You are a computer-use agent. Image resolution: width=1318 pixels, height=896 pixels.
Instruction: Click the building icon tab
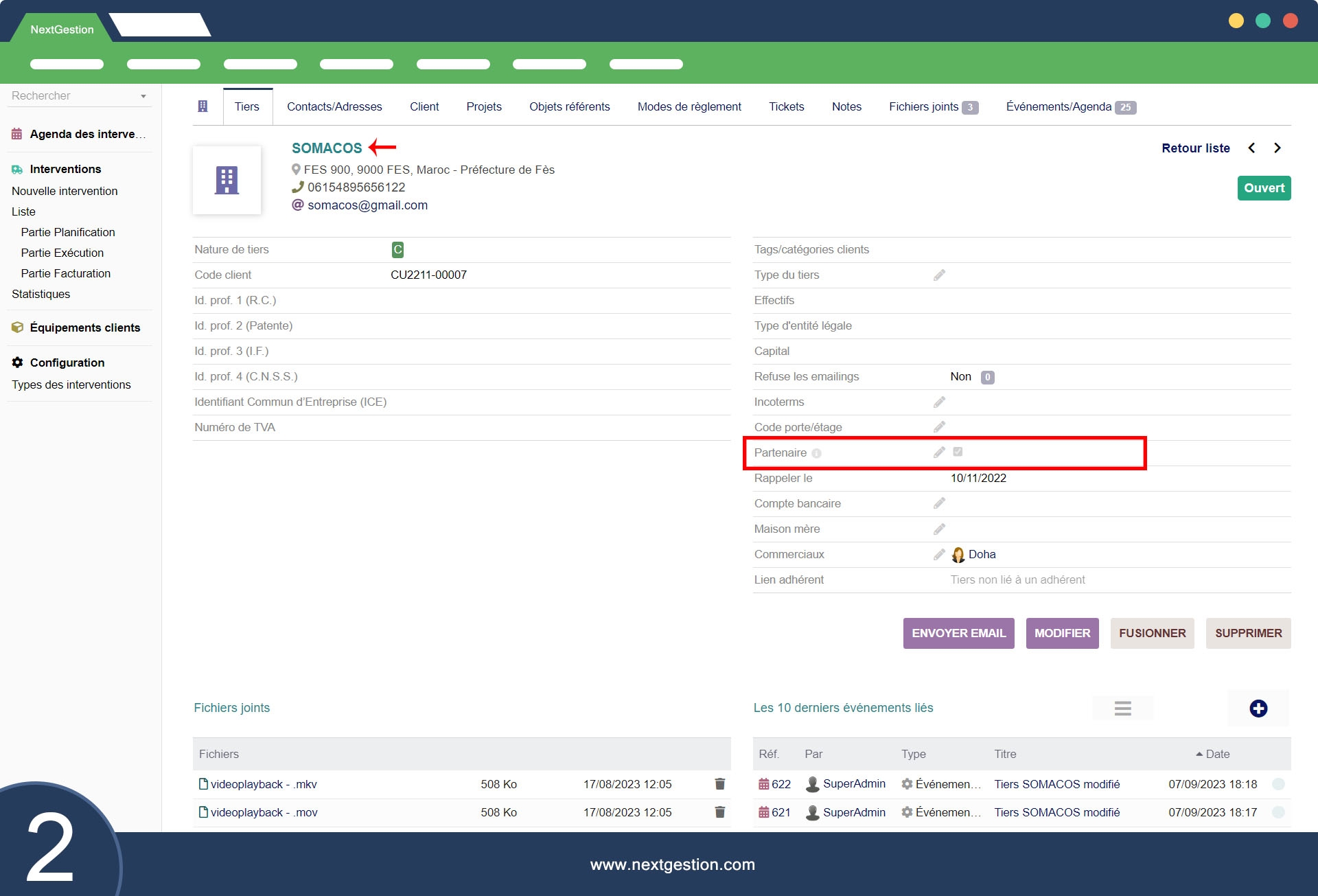[203, 106]
